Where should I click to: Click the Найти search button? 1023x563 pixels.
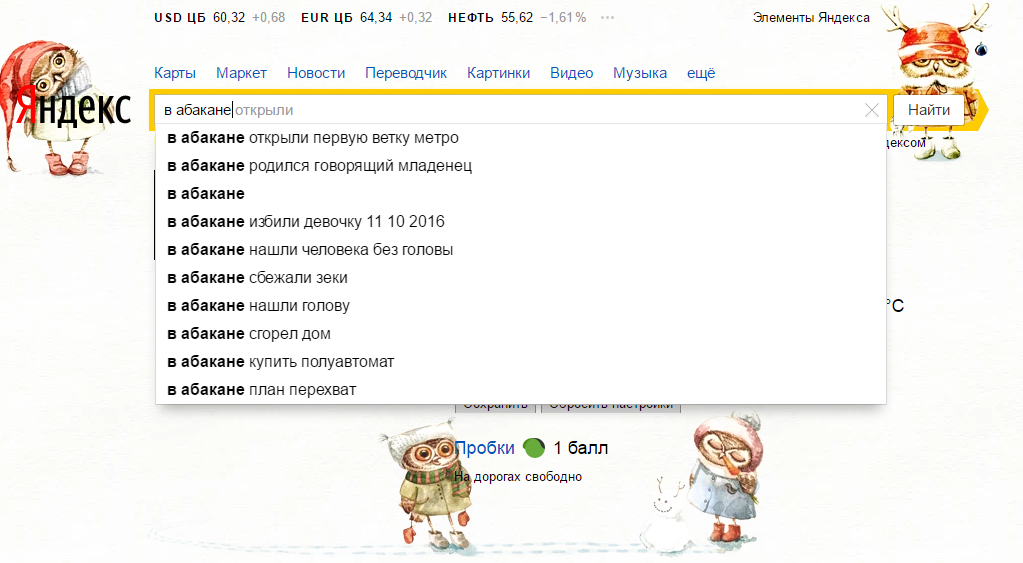(x=928, y=110)
